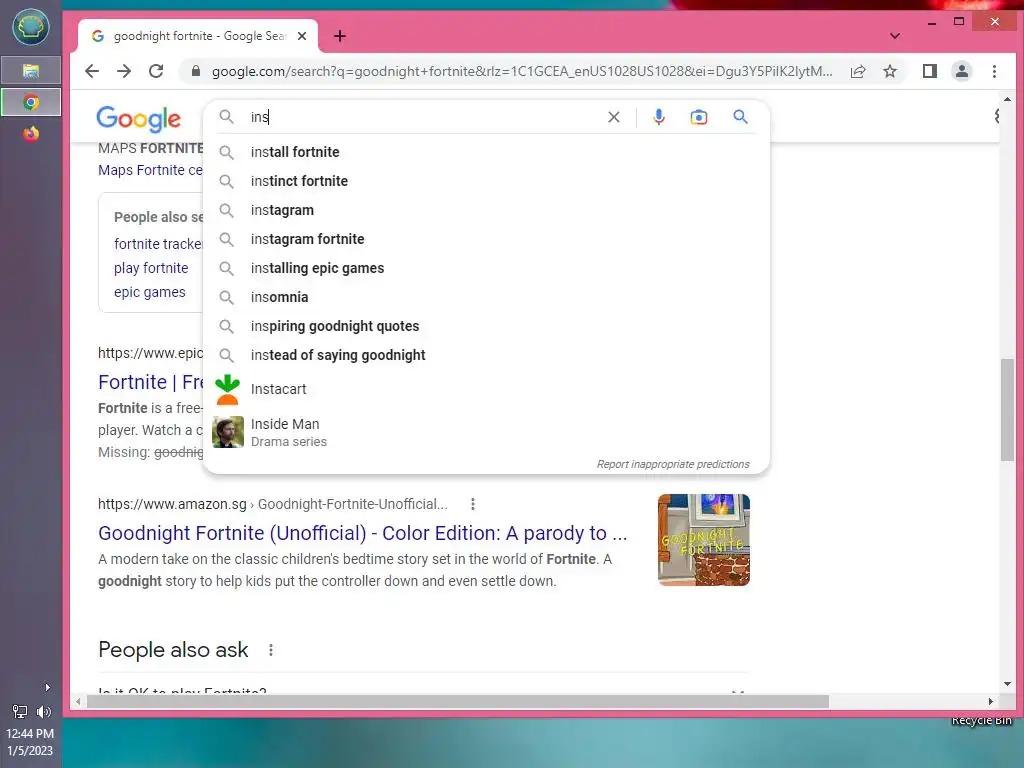Reload the Google search page

coord(156,71)
